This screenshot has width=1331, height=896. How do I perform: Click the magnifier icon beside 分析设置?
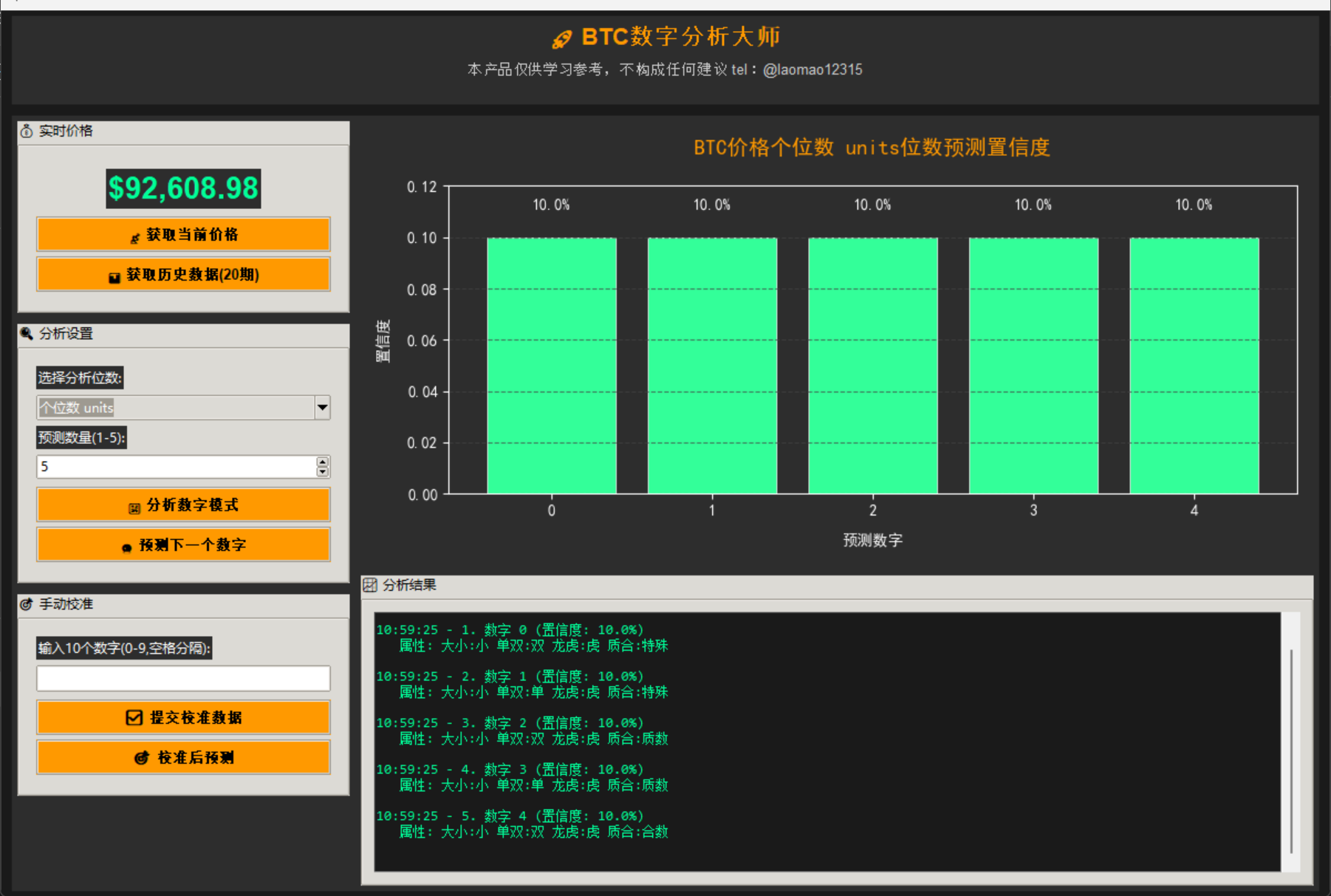[25, 335]
